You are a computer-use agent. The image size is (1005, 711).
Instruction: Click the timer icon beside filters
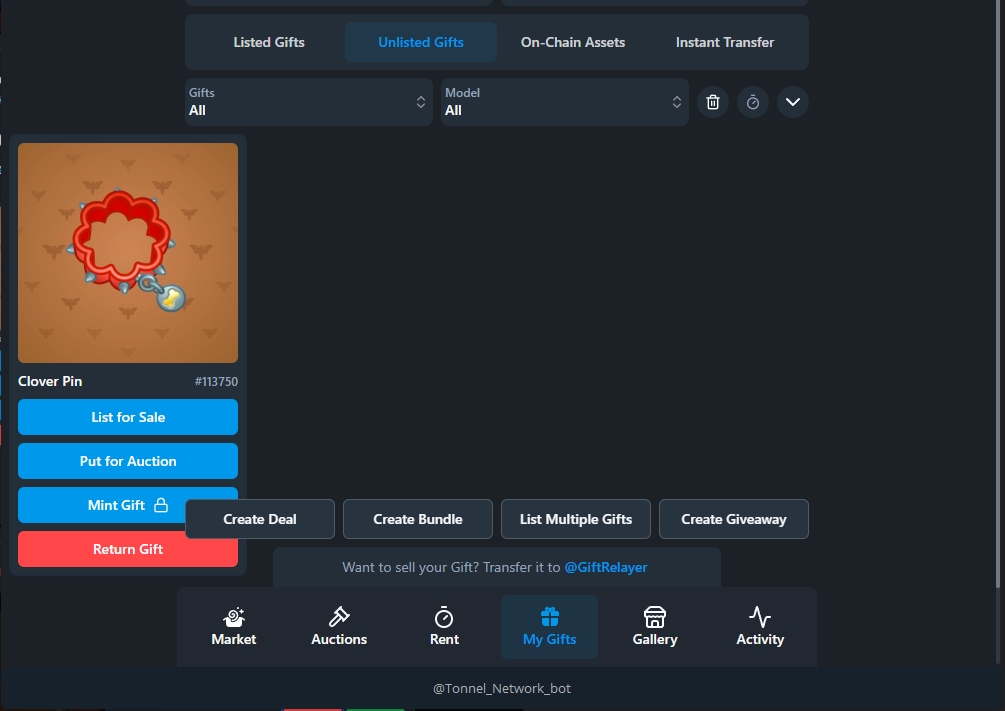tap(753, 102)
